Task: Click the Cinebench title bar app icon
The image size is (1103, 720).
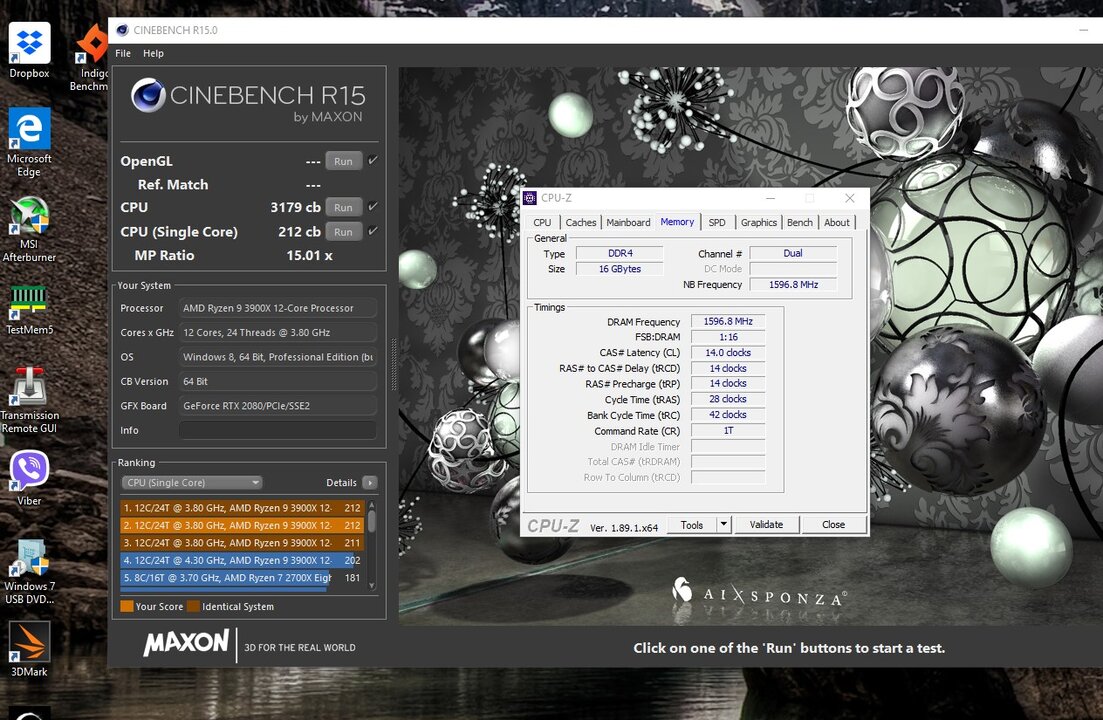Action: [x=122, y=30]
